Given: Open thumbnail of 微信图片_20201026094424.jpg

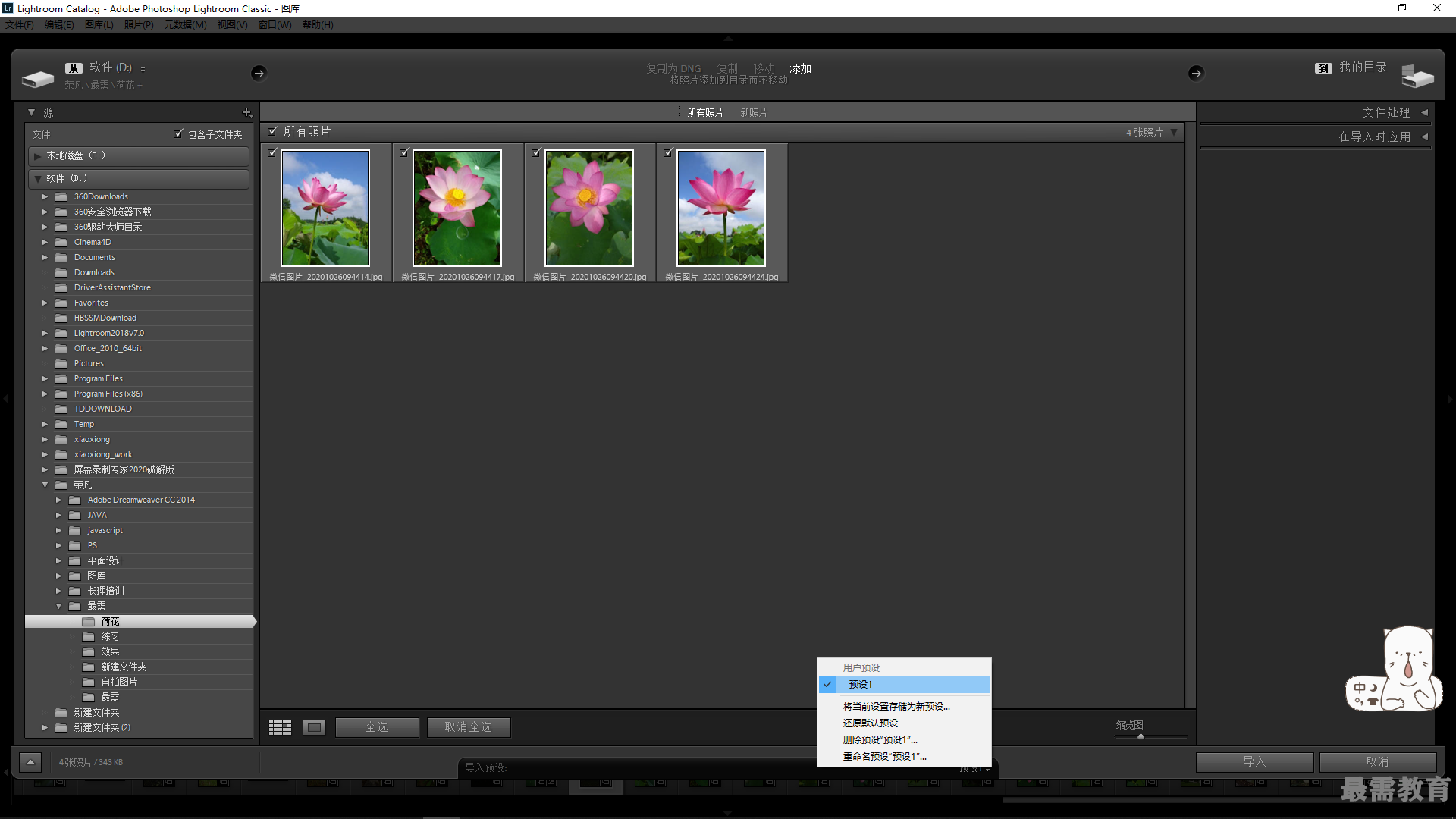Looking at the screenshot, I should click(721, 208).
